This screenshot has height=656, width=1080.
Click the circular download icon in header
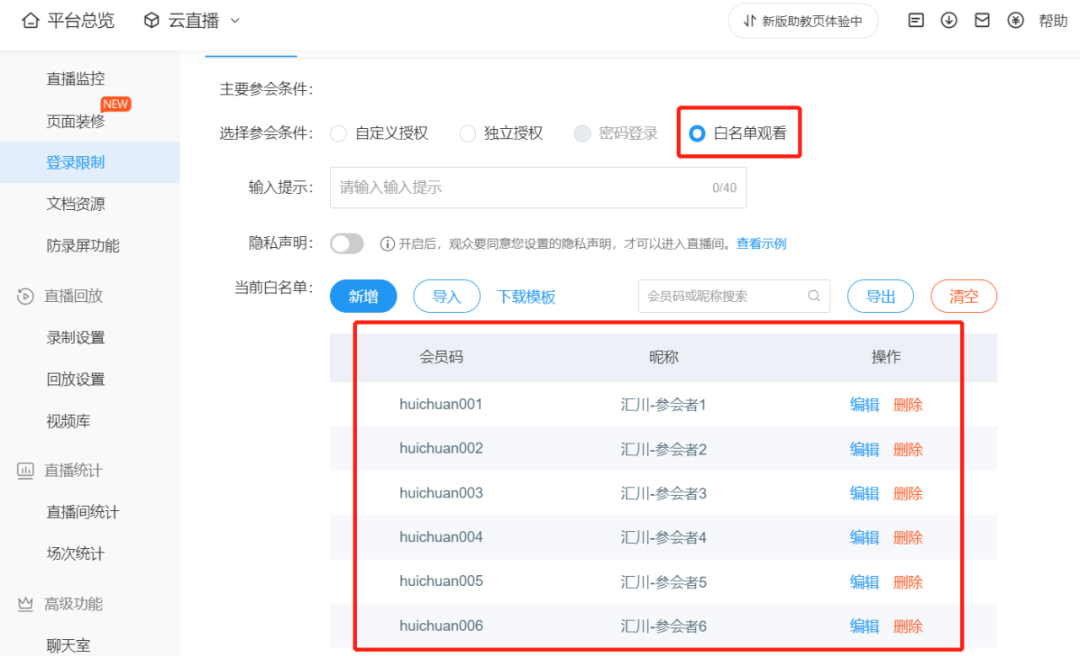949,19
